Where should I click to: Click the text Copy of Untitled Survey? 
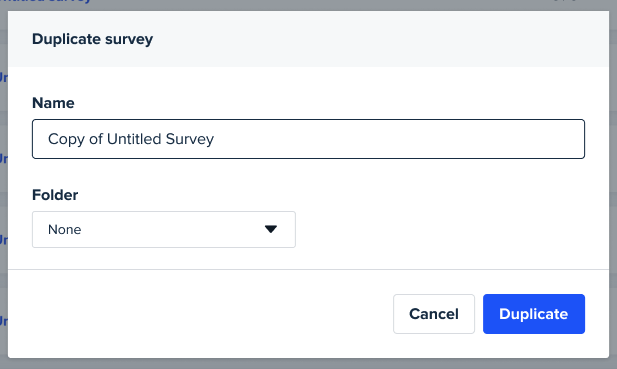pos(131,139)
